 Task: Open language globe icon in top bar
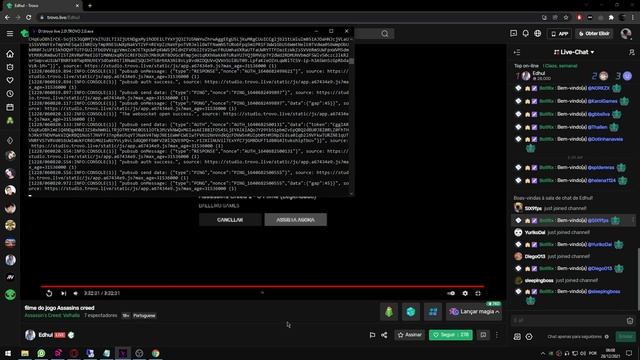click(x=538, y=33)
